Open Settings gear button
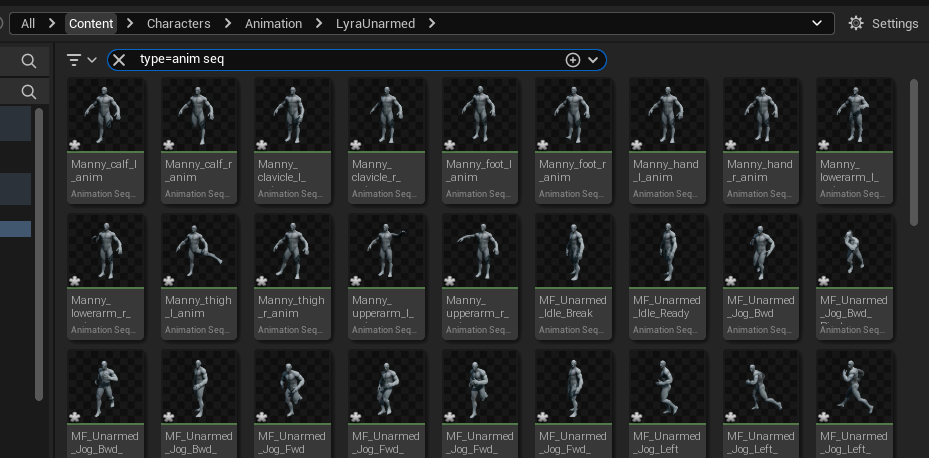The width and height of the screenshot is (929, 458). tap(883, 24)
